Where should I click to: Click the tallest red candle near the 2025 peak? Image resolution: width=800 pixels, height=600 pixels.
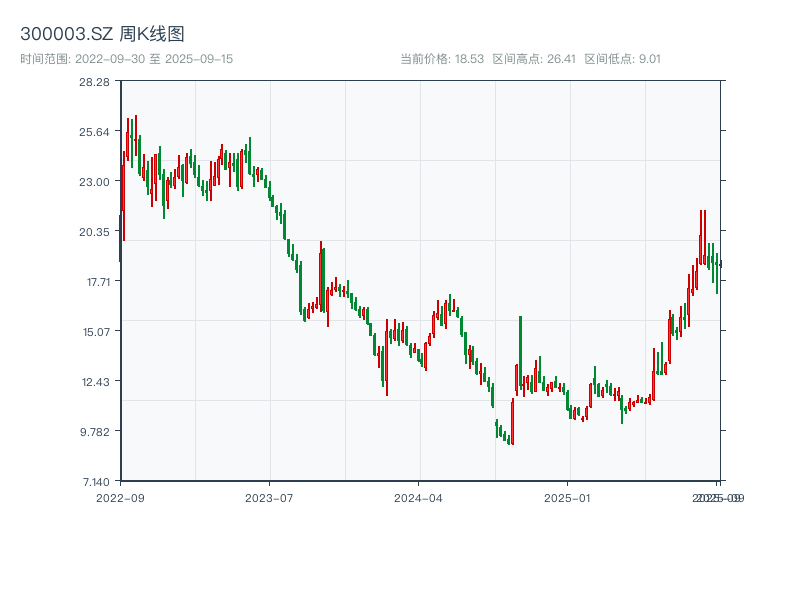pos(701,235)
